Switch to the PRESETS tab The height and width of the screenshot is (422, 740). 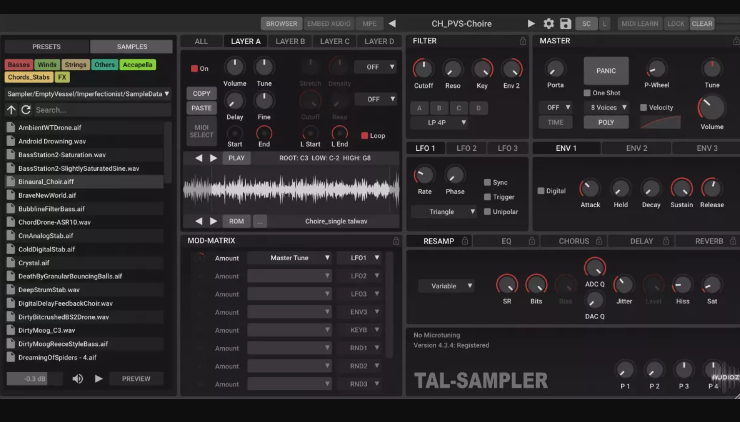pyautogui.click(x=46, y=46)
